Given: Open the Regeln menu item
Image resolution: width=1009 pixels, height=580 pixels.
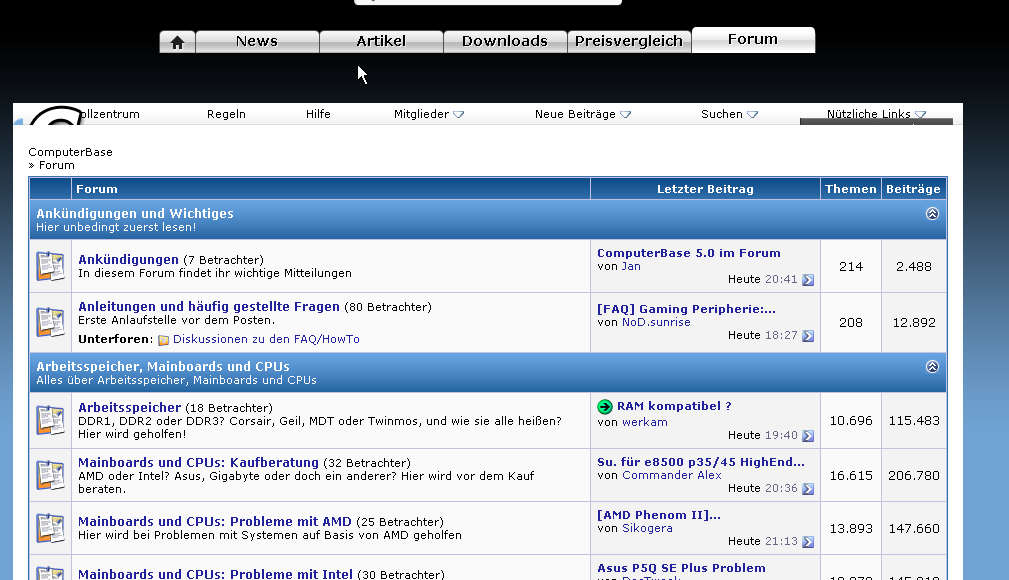Looking at the screenshot, I should click(x=226, y=114).
